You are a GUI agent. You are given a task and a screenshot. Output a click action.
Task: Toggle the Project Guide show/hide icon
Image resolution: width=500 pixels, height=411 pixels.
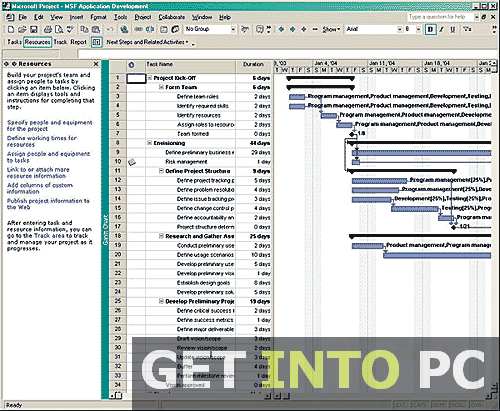[96, 42]
